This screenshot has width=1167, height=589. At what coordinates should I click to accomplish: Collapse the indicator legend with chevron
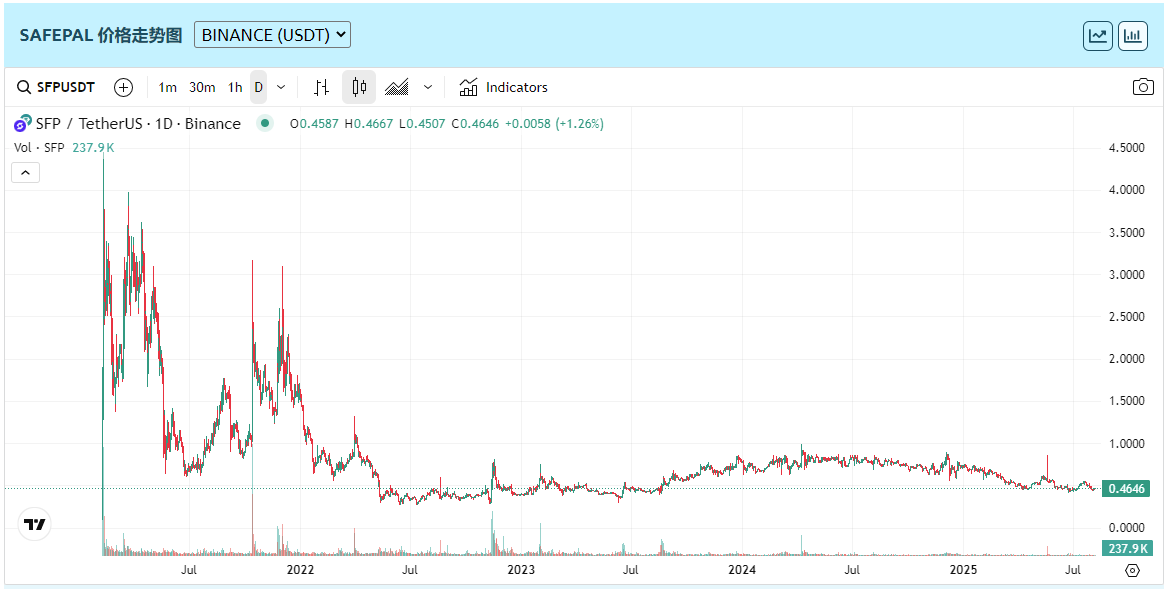pyautogui.click(x=25, y=173)
